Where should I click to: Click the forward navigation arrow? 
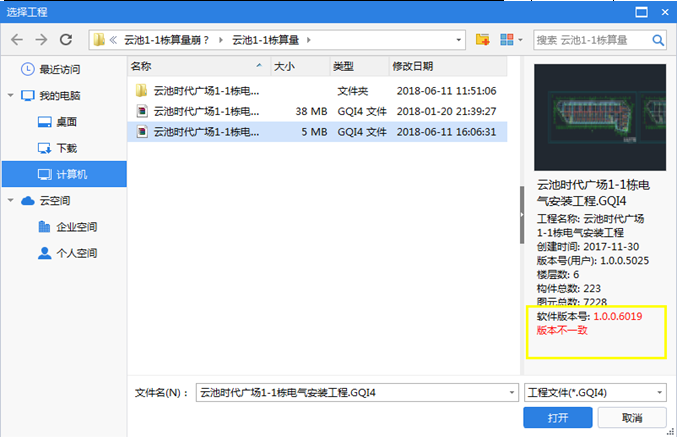41,40
